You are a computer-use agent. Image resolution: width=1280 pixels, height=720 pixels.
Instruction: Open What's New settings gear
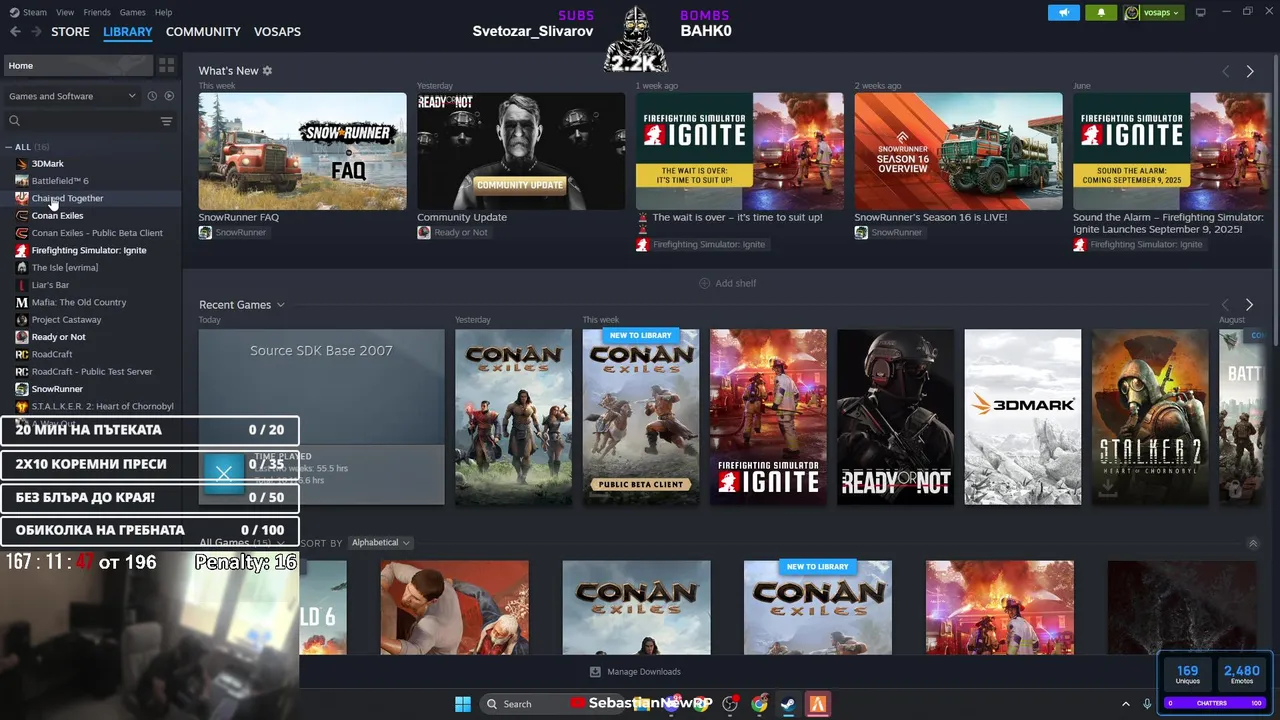267,71
